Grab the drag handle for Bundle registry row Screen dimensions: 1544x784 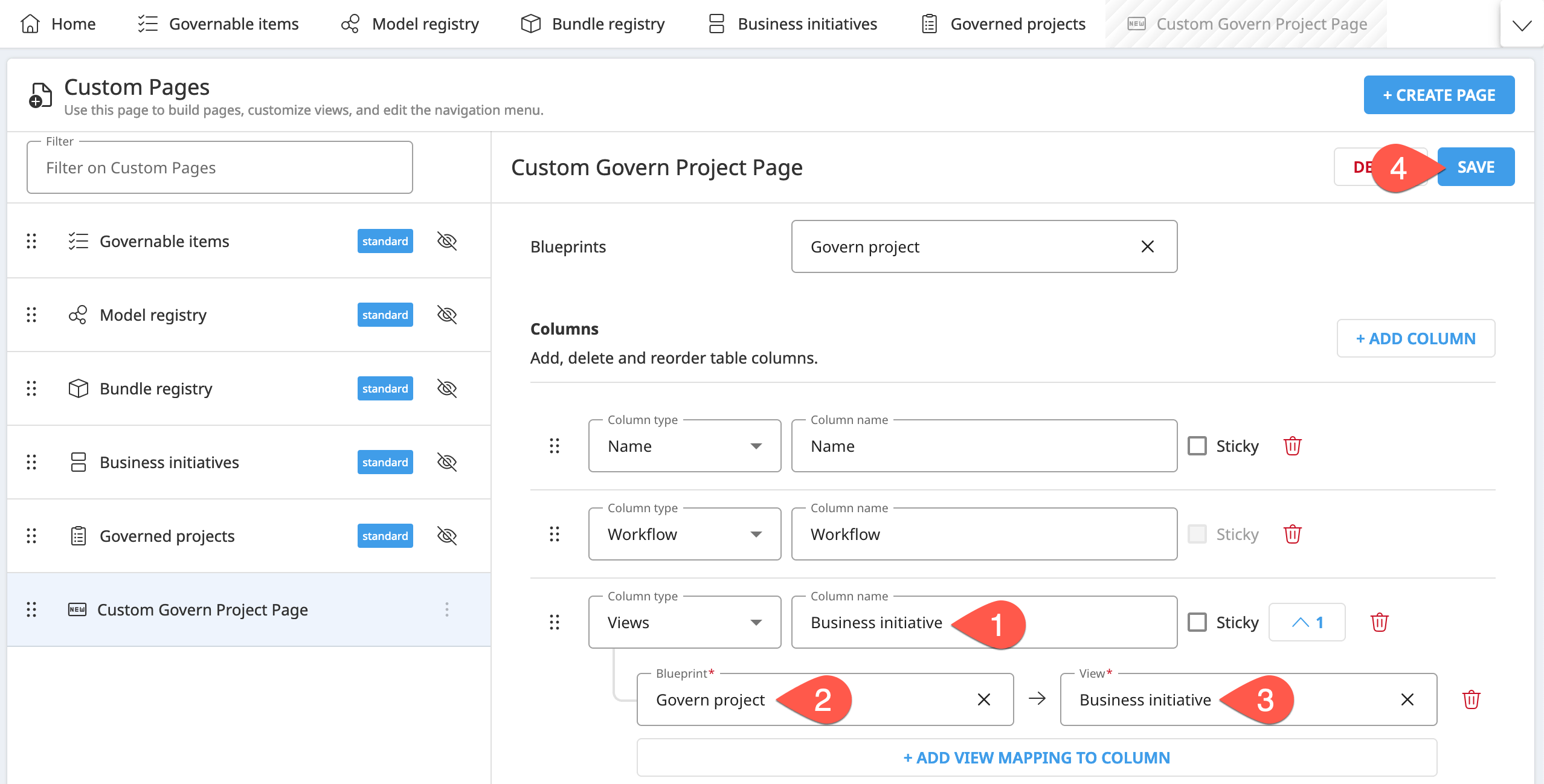31,388
